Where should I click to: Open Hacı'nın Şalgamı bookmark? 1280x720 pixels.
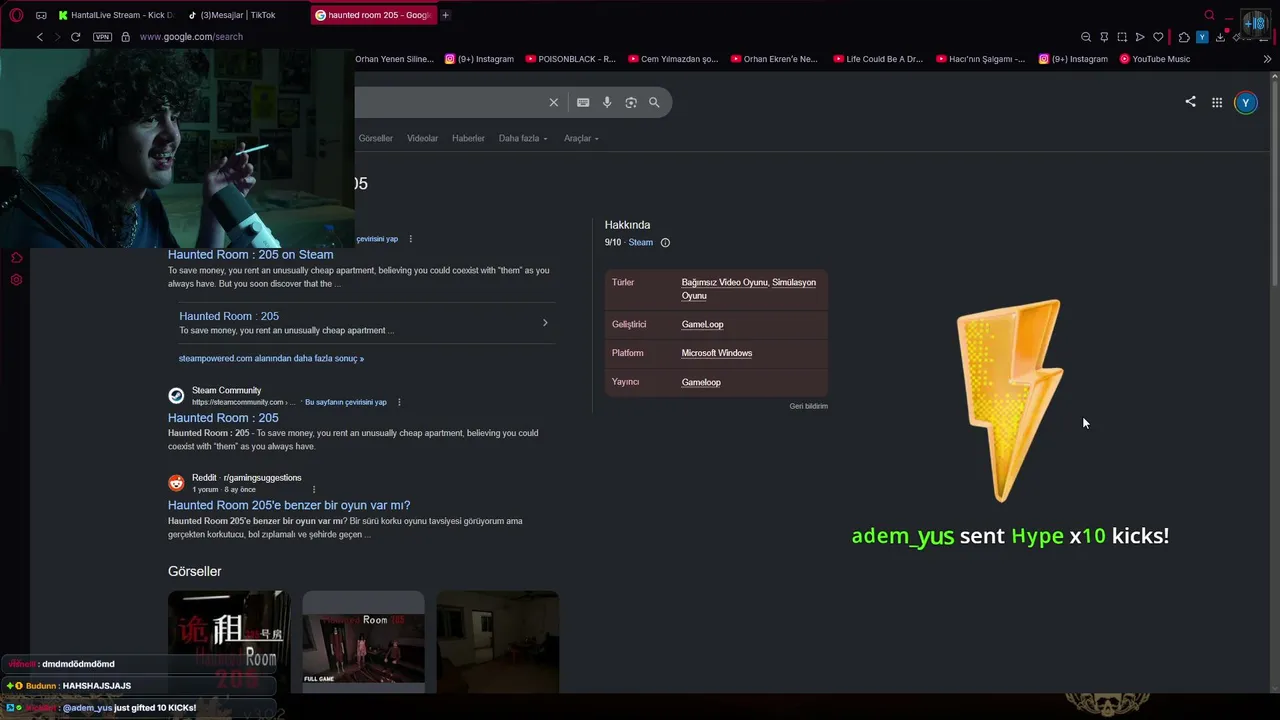point(980,59)
